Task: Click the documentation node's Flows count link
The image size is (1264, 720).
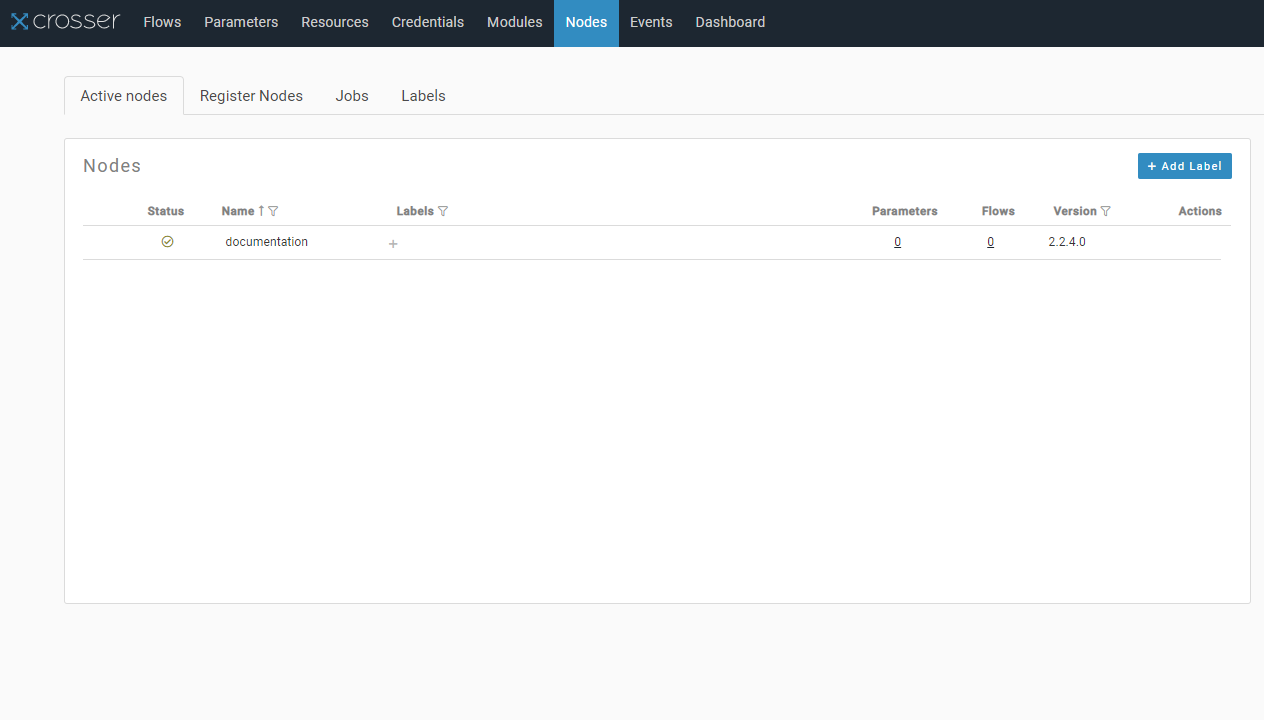Action: 990,242
